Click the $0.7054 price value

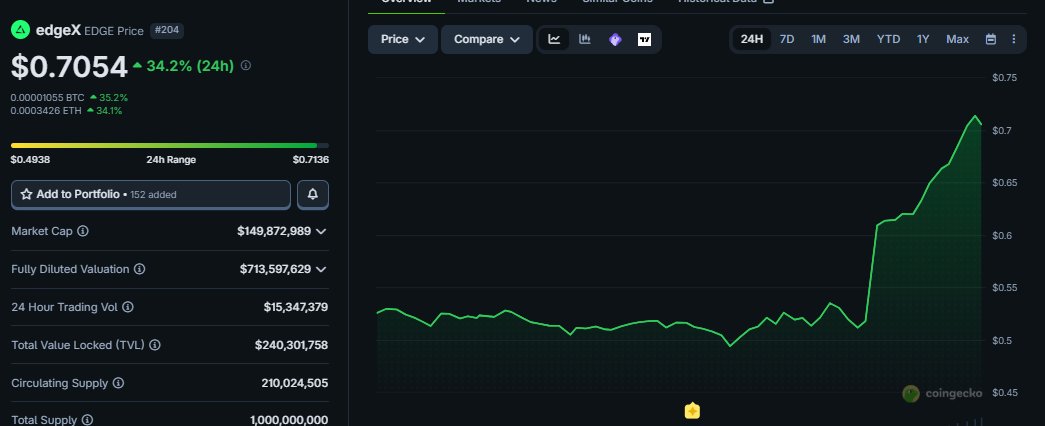[x=69, y=67]
